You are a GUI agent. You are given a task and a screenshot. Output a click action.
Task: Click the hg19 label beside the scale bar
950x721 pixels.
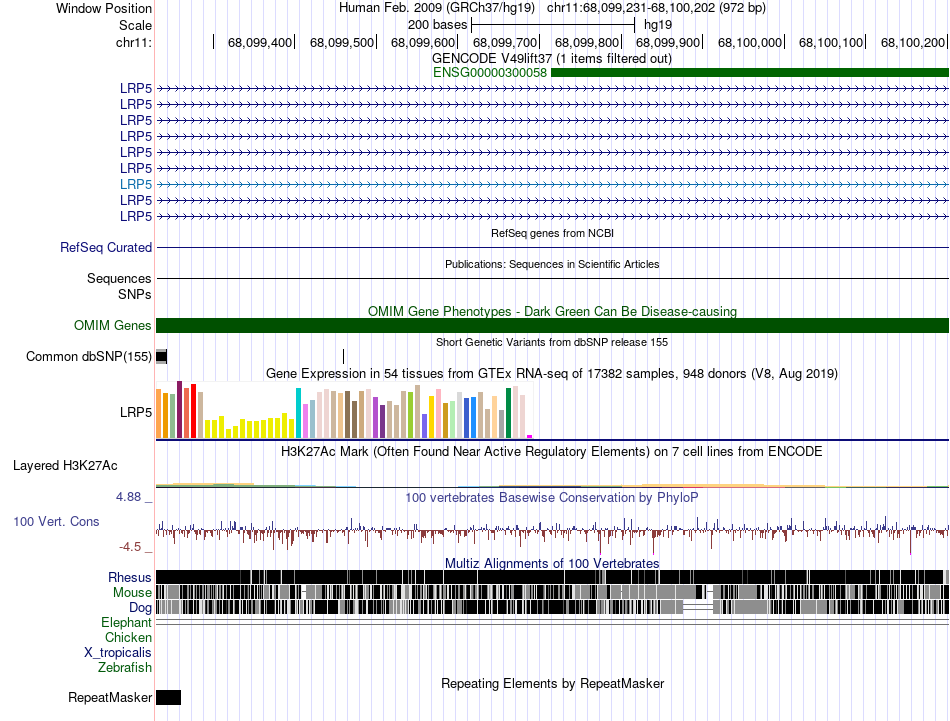tap(658, 25)
